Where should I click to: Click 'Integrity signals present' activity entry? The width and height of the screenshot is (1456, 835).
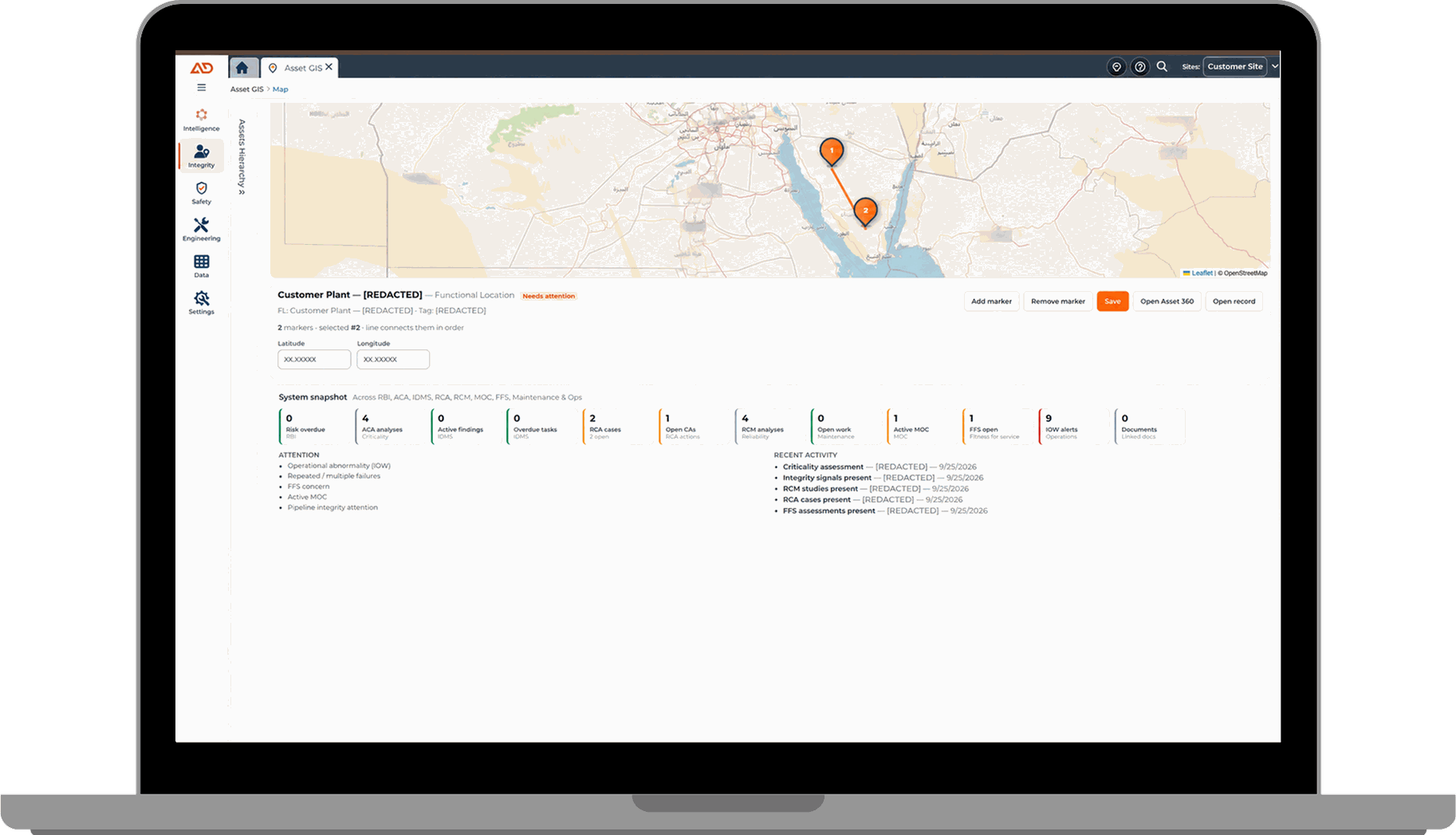(883, 478)
